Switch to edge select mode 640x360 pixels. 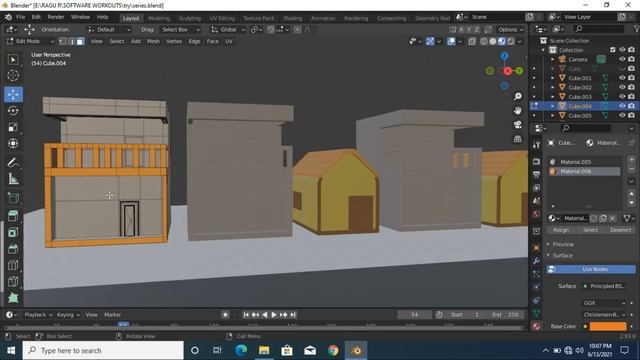pos(71,41)
